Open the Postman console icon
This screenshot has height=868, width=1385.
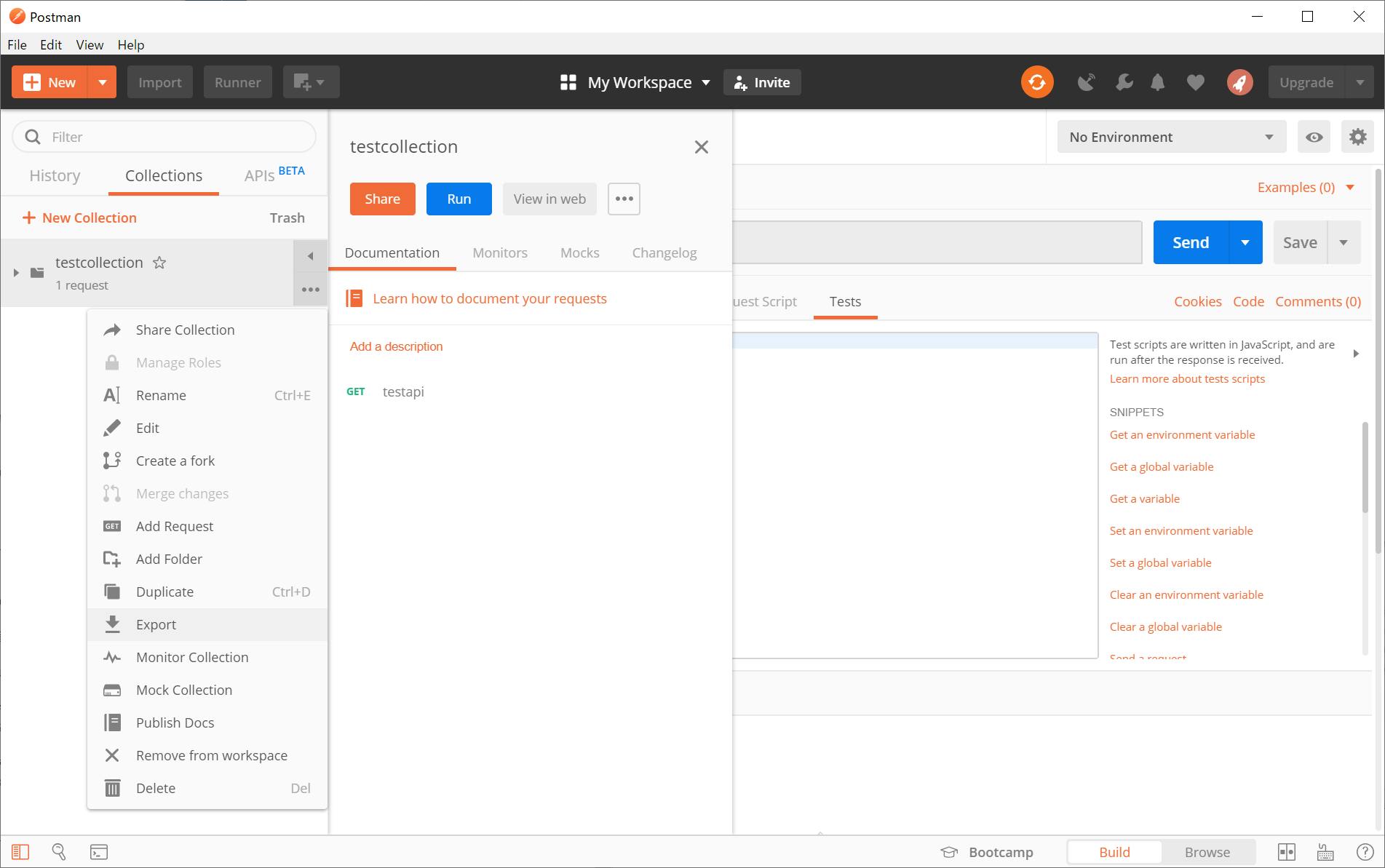tap(99, 852)
